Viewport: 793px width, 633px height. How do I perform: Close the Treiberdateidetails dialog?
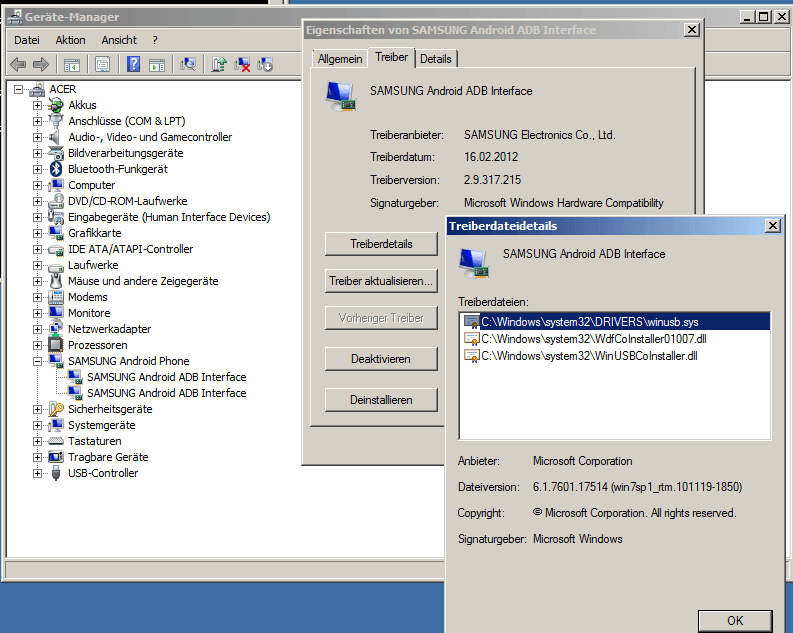773,225
